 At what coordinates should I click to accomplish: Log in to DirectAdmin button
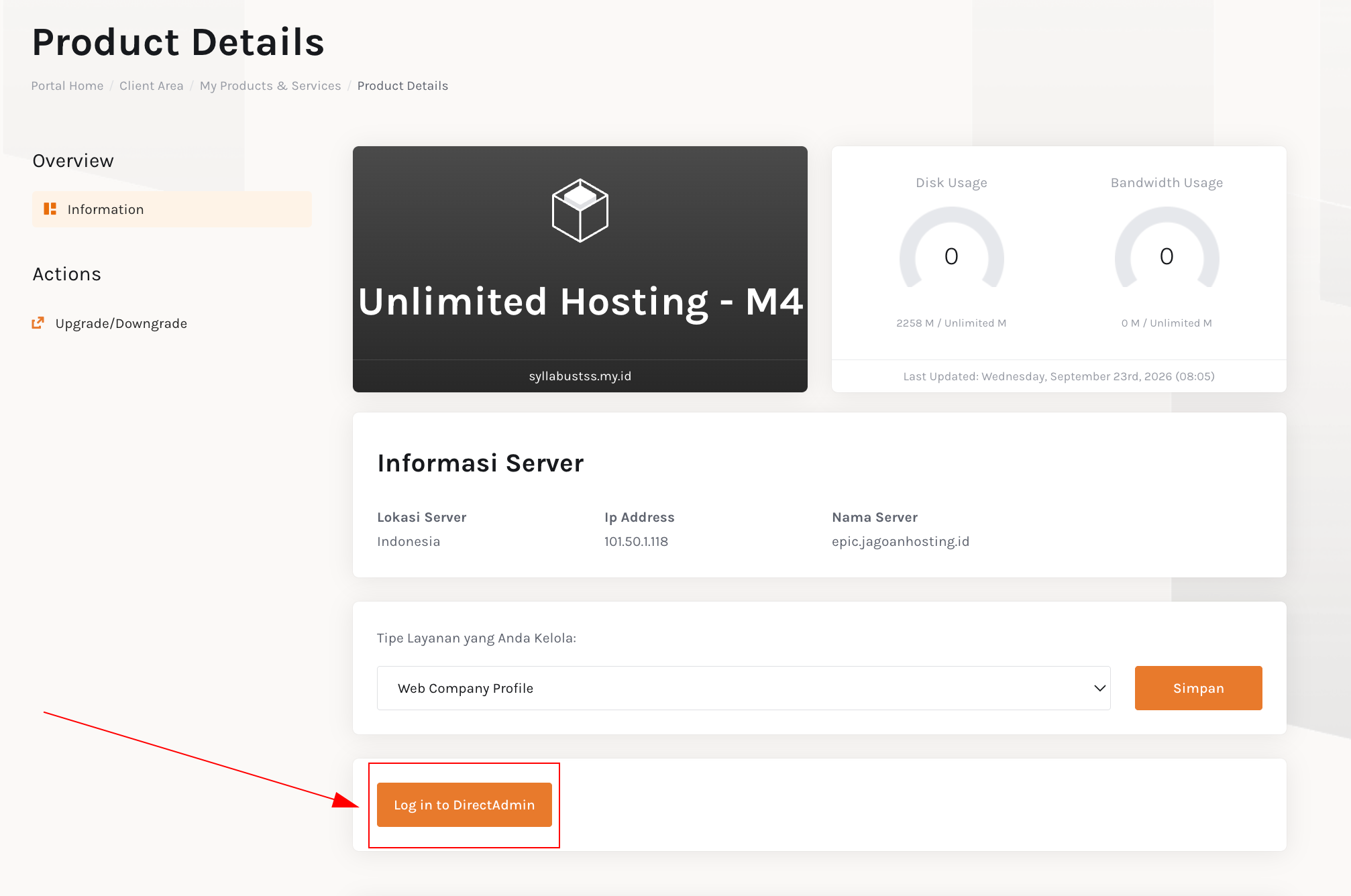[464, 805]
